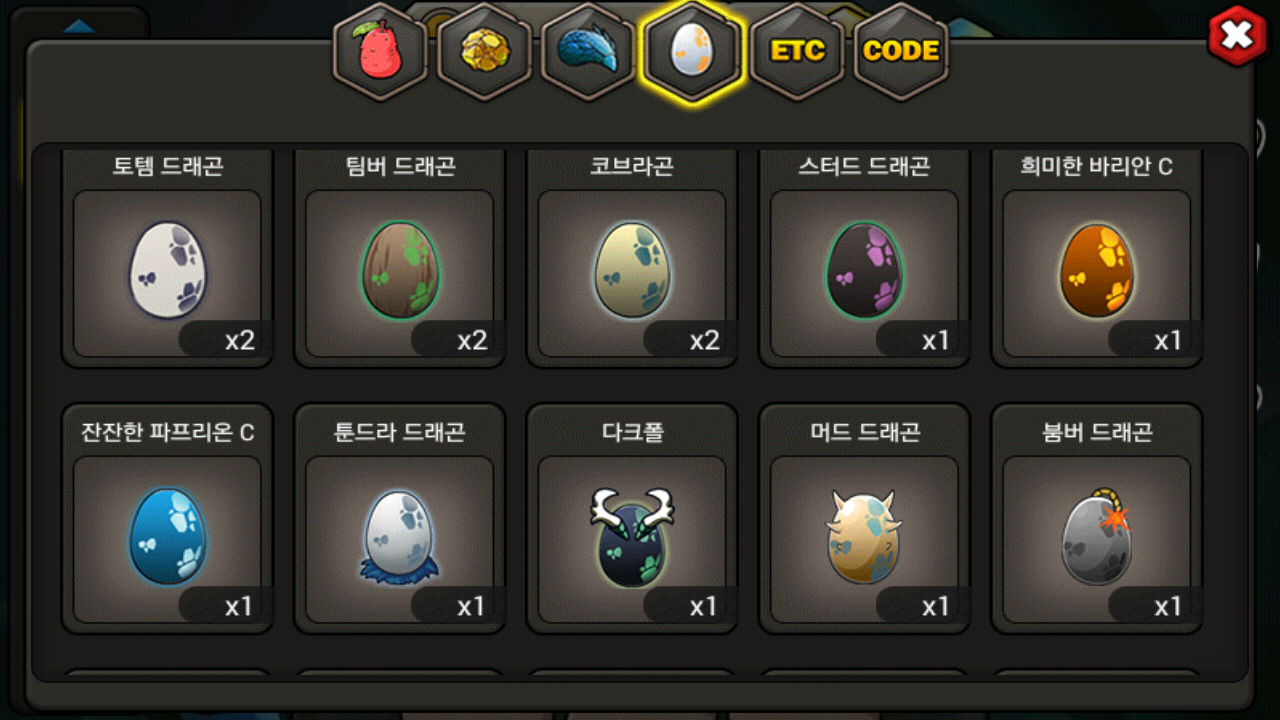Pick the brown 팀버 드래곤 egg
Screen dimensions: 1280x720
(400, 271)
